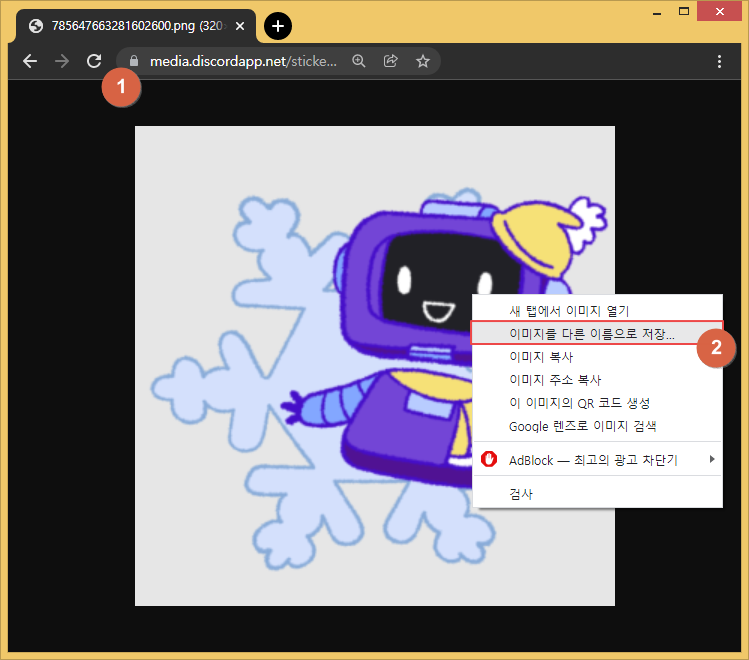Image resolution: width=749 pixels, height=660 pixels.
Task: Share this page using the share icon
Action: [x=391, y=61]
